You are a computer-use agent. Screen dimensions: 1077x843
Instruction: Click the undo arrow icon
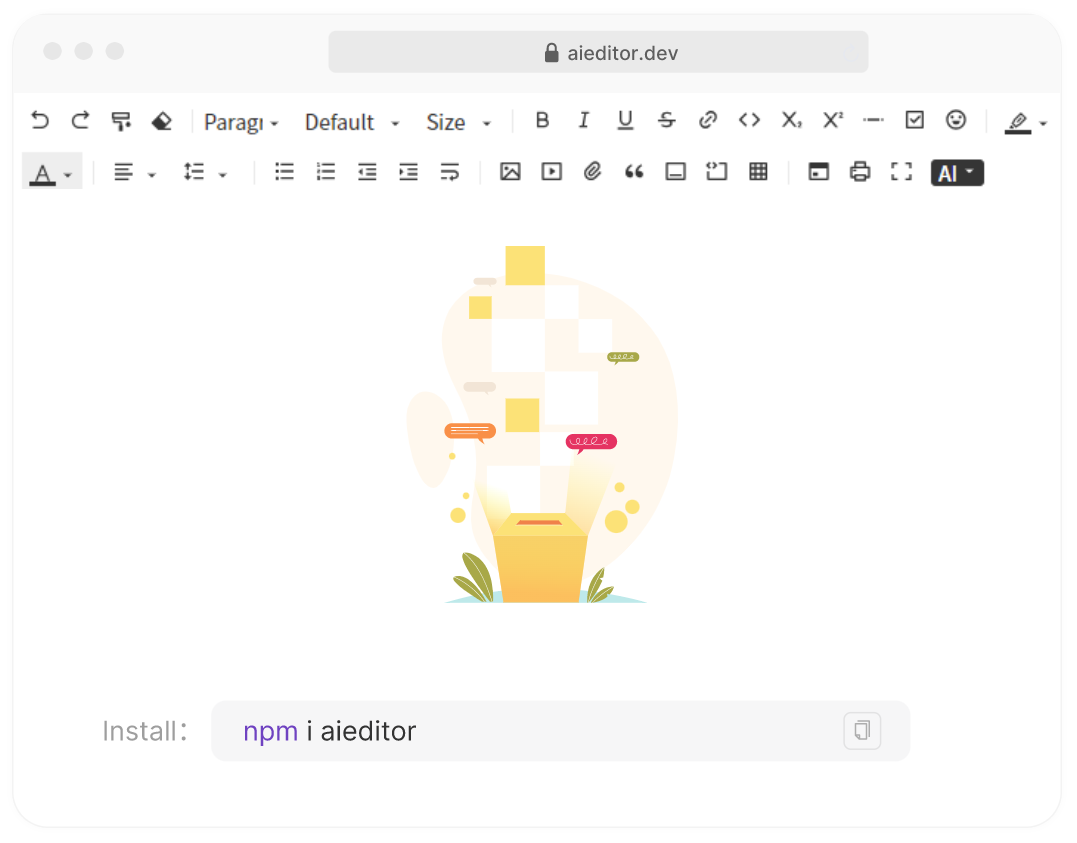[x=40, y=121]
